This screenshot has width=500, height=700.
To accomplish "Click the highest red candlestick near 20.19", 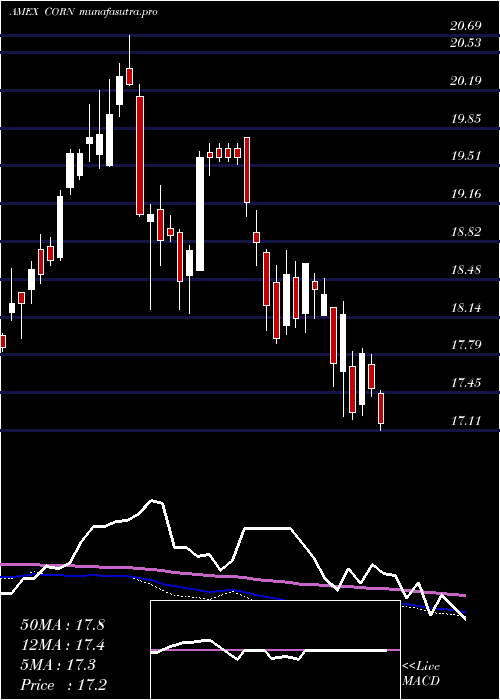I will 129,76.
